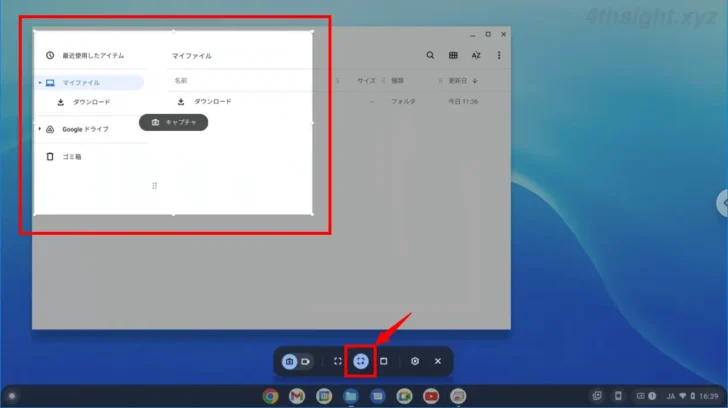Choose window capture mode
728x408 pixels.
pyautogui.click(x=384, y=361)
